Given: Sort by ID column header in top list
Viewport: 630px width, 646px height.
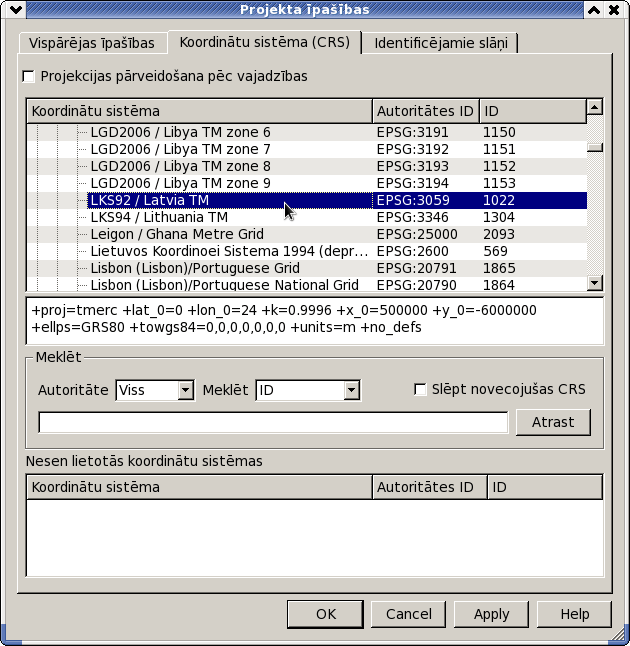Looking at the screenshot, I should (x=533, y=111).
